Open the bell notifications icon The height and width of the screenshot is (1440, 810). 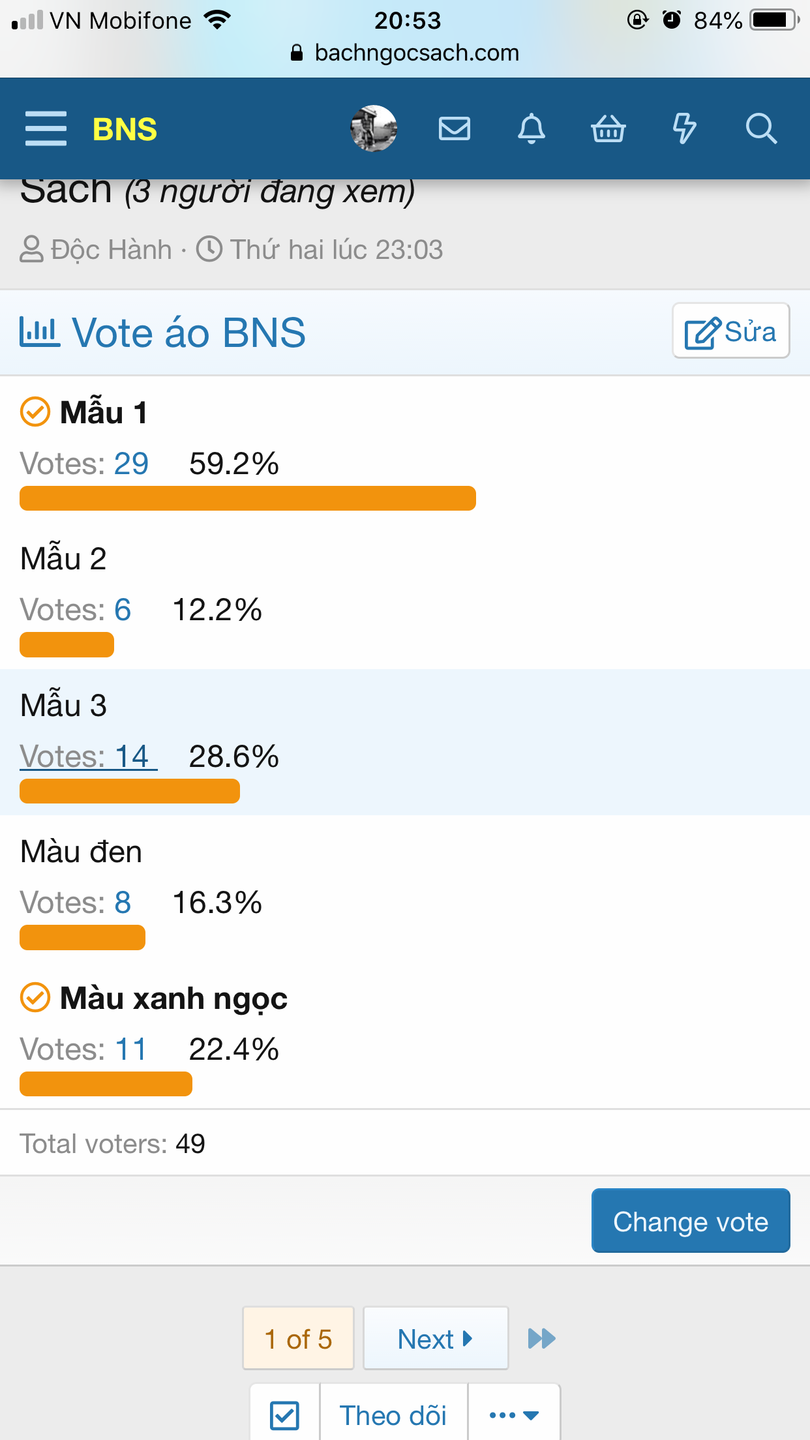point(531,129)
